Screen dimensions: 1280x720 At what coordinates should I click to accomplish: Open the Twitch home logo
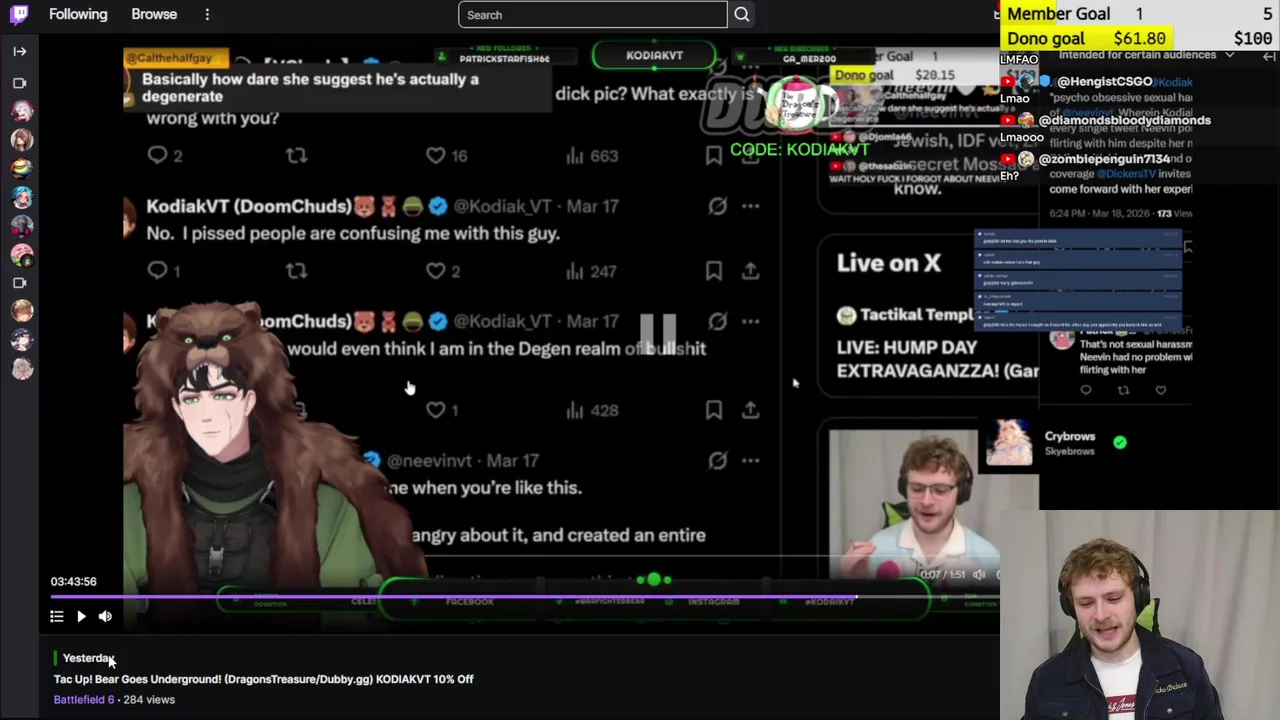[19, 14]
